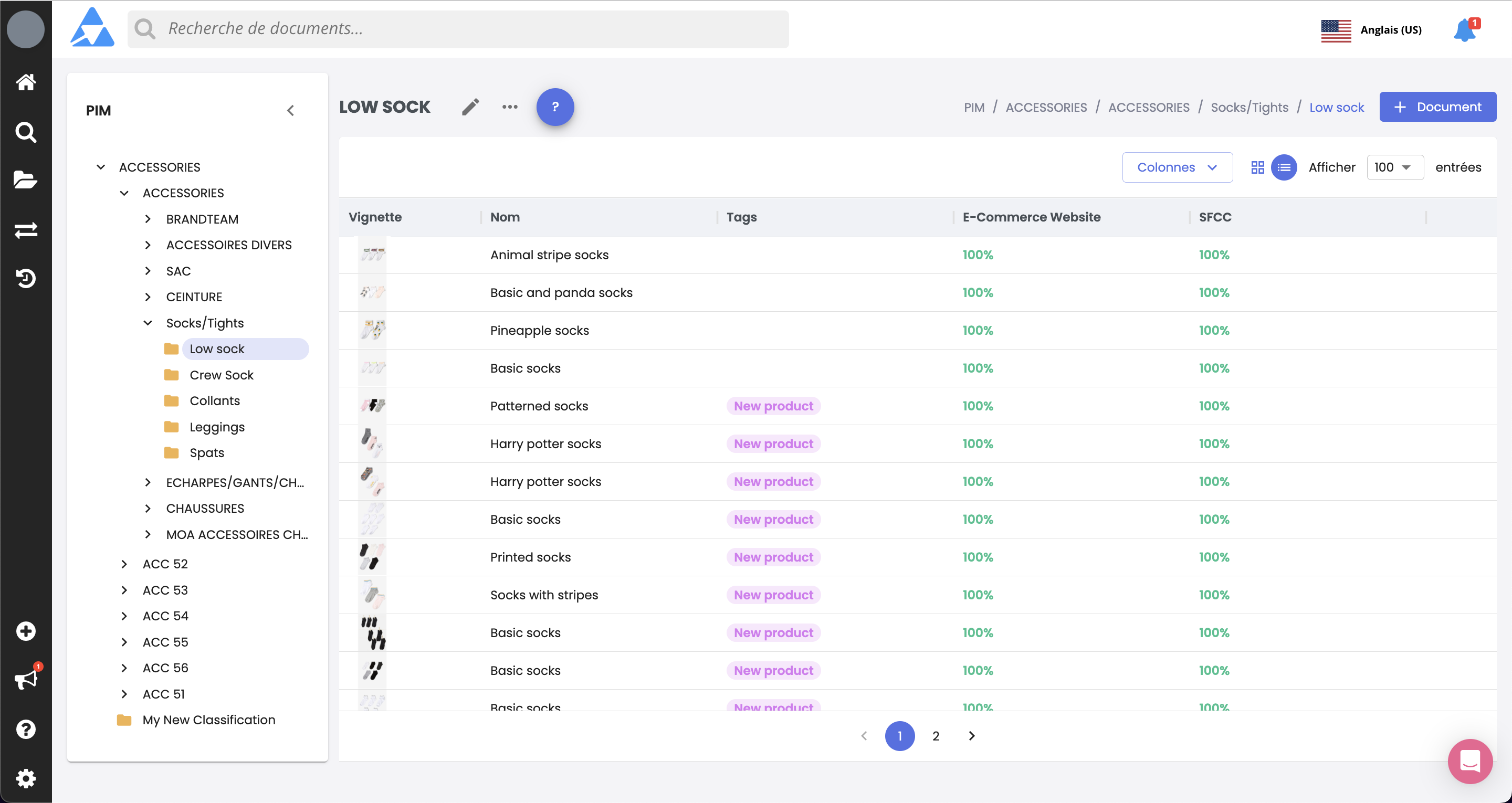This screenshot has height=803, width=1512.
Task: Sort by the SFCC column header
Action: coord(1214,217)
